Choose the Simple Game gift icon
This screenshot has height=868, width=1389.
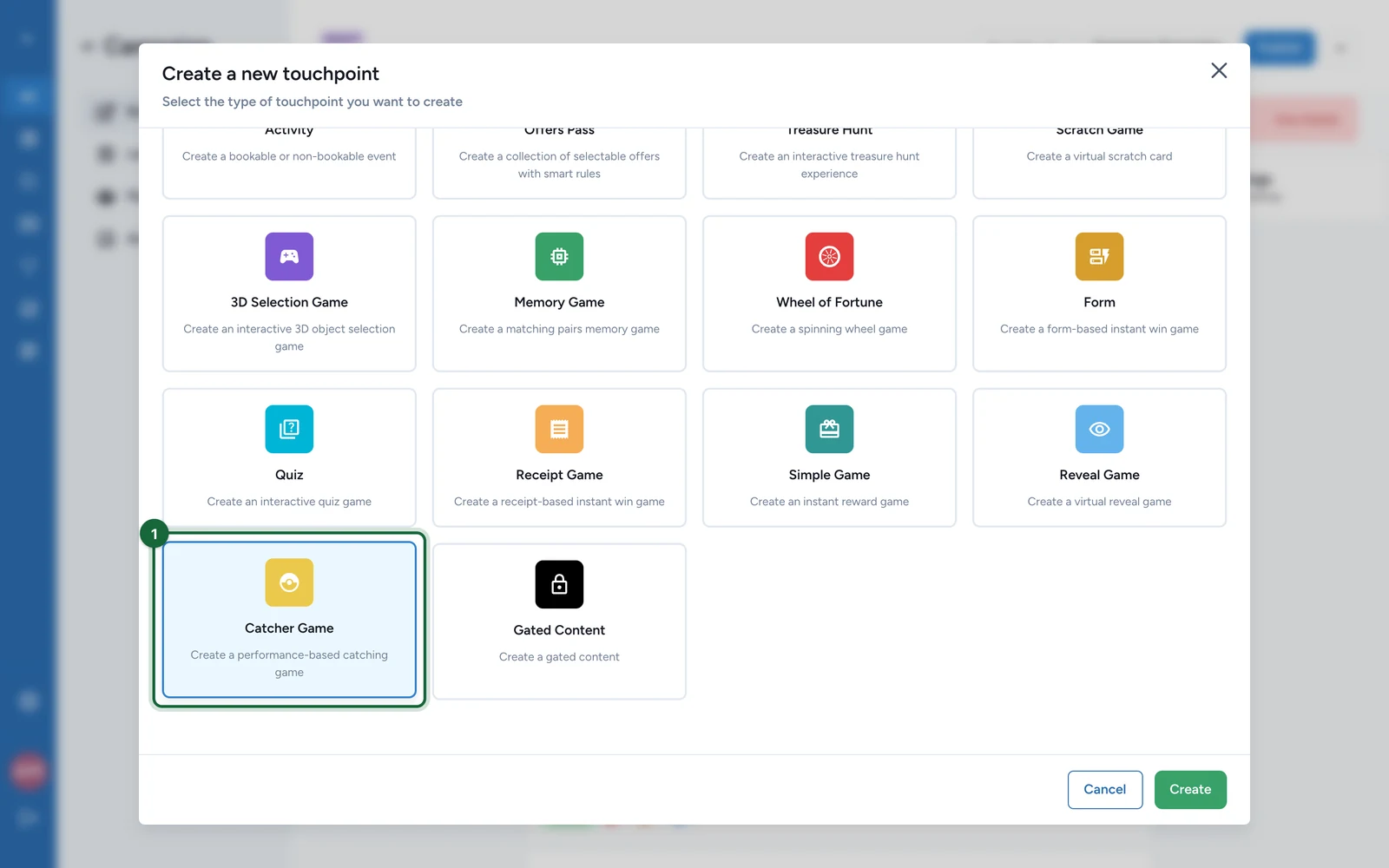829,429
